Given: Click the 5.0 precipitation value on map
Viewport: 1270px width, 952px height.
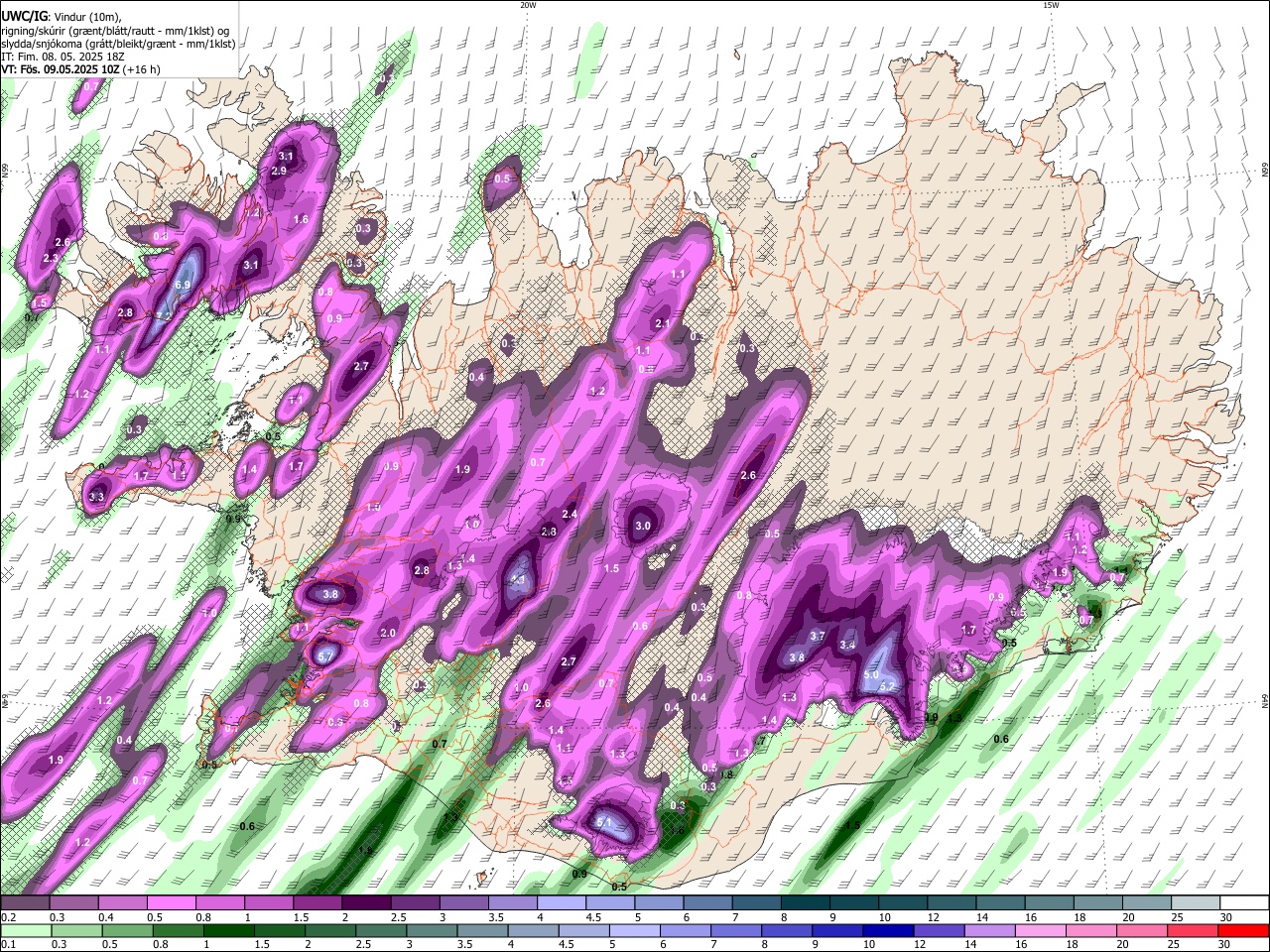Looking at the screenshot, I should [x=871, y=674].
